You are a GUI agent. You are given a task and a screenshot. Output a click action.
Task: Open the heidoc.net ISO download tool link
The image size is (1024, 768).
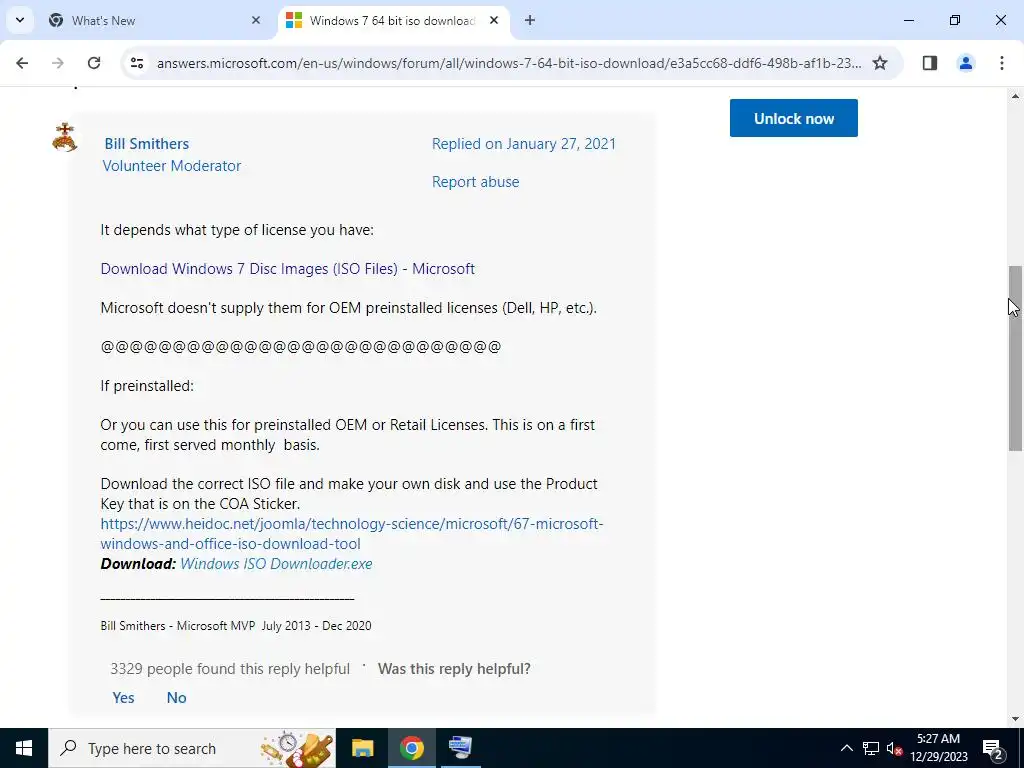(351, 534)
